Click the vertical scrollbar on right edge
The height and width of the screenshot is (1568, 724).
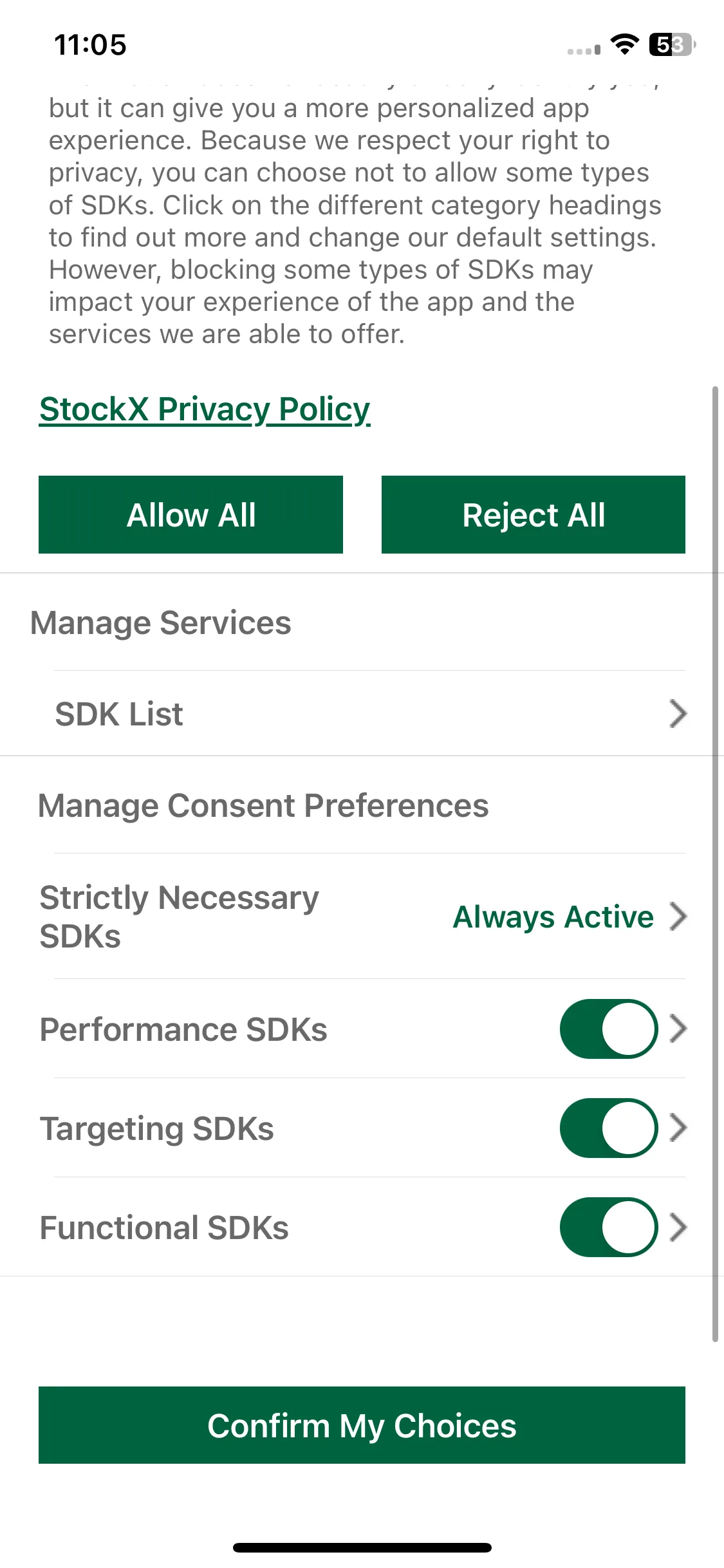(715, 864)
